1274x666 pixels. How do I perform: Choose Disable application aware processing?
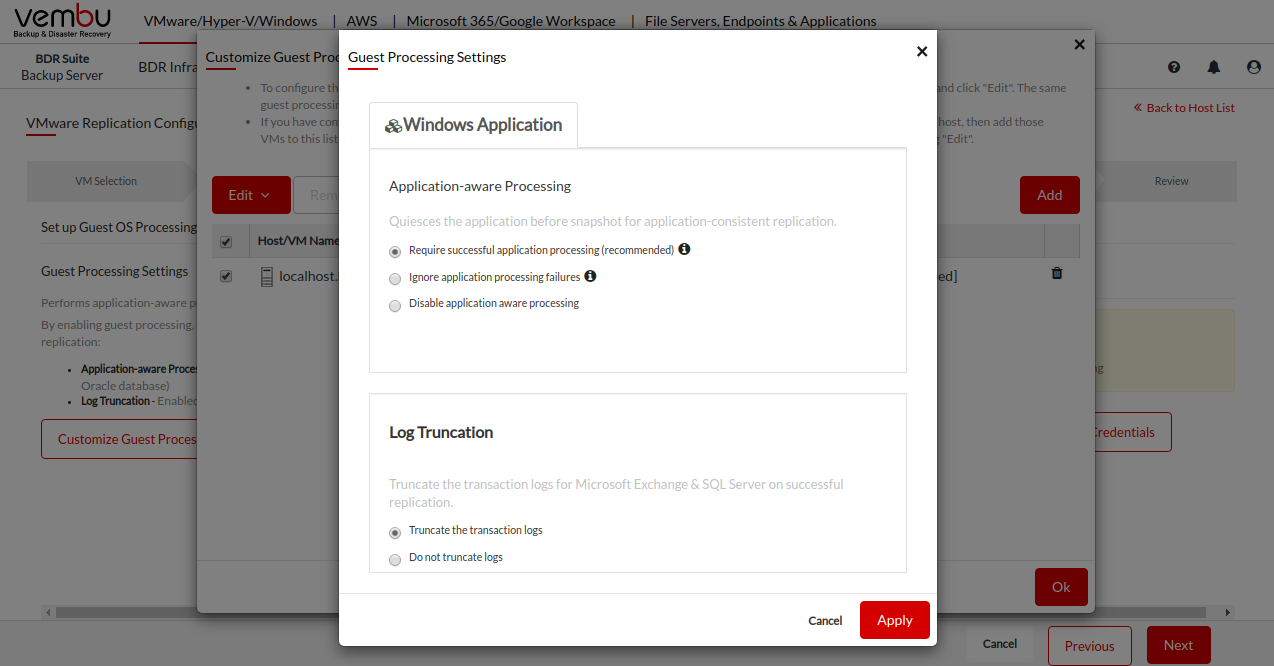coord(395,305)
